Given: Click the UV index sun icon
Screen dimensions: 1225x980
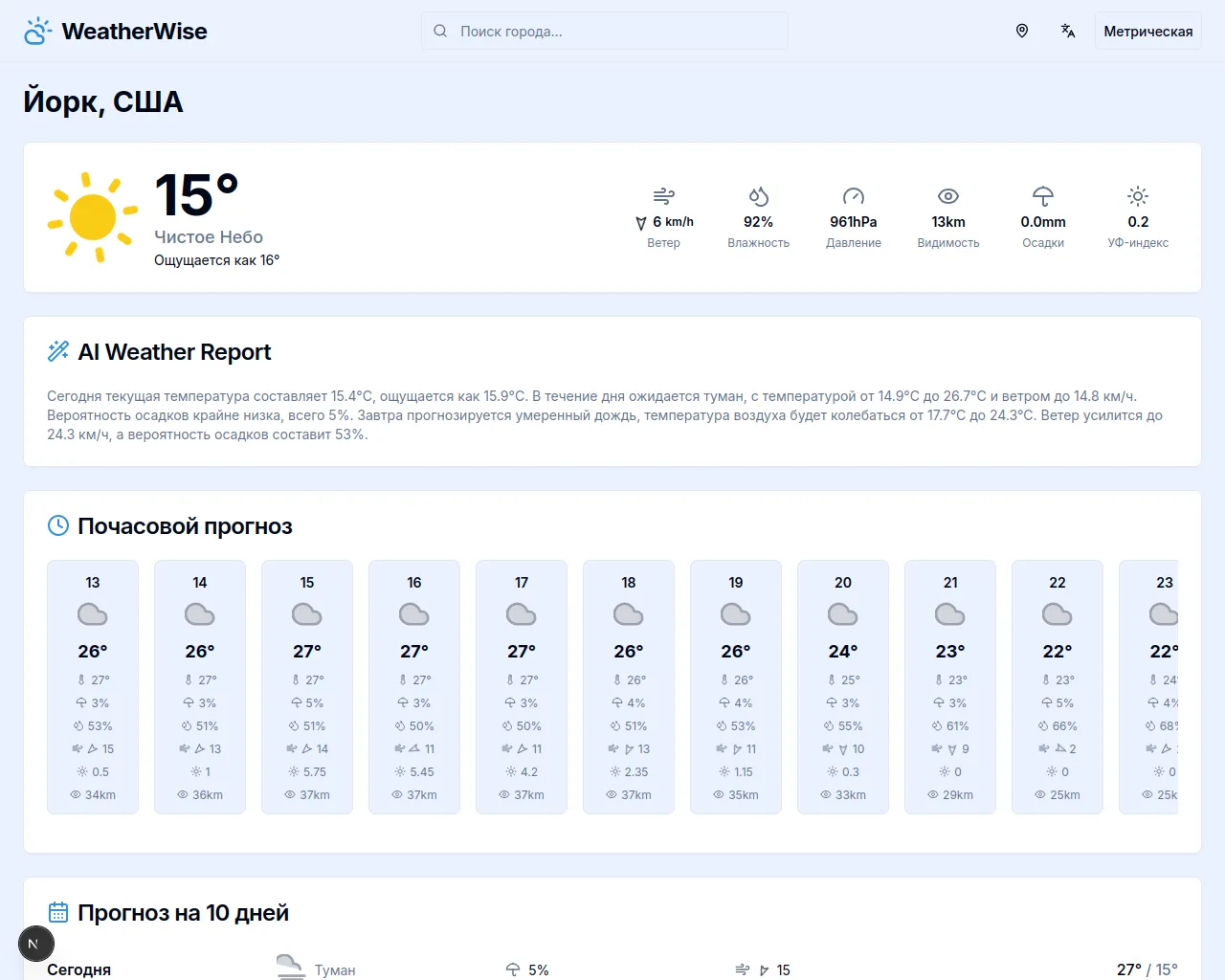Looking at the screenshot, I should [x=1137, y=196].
